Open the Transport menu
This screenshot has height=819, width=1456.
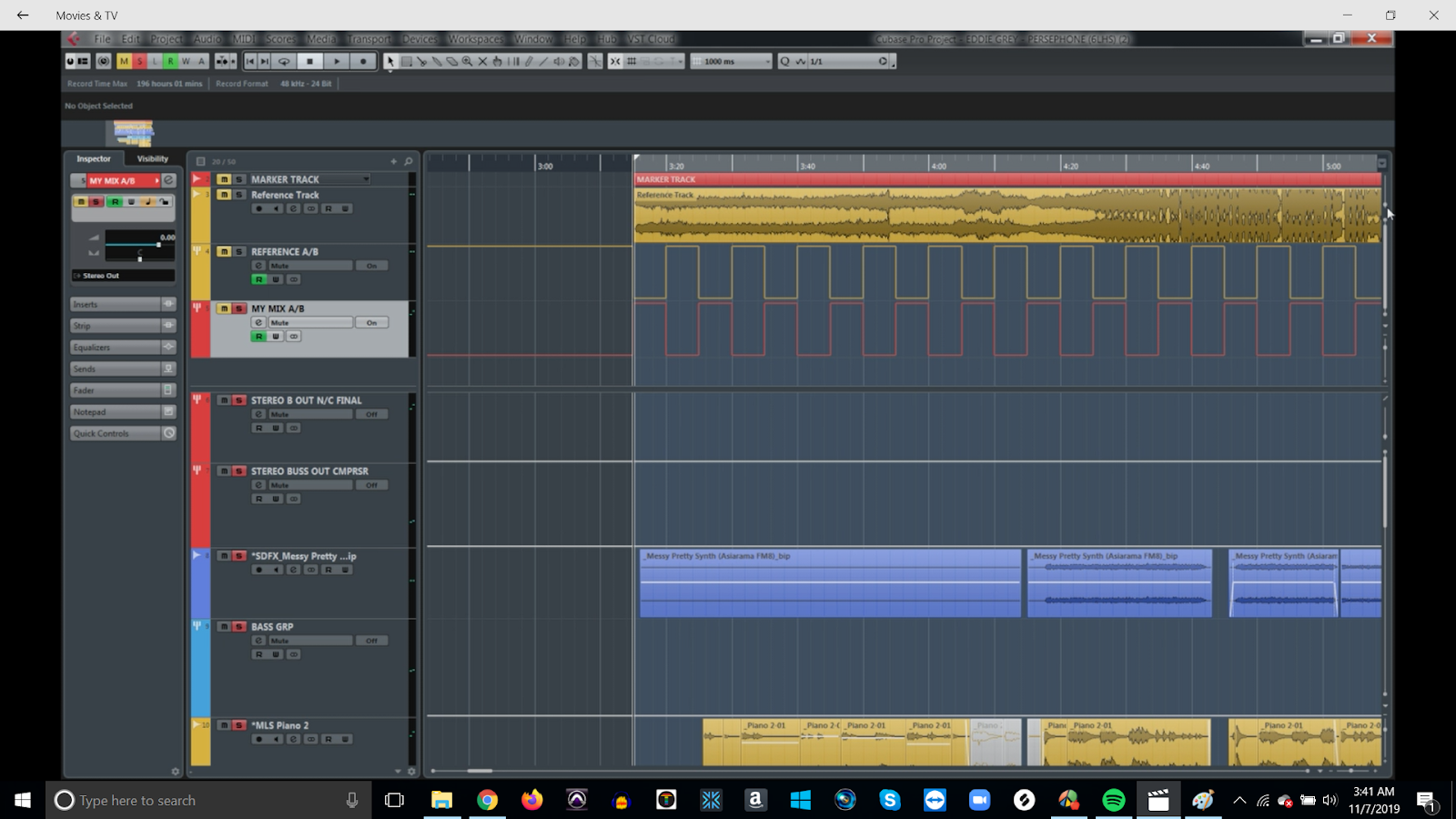pyautogui.click(x=369, y=39)
